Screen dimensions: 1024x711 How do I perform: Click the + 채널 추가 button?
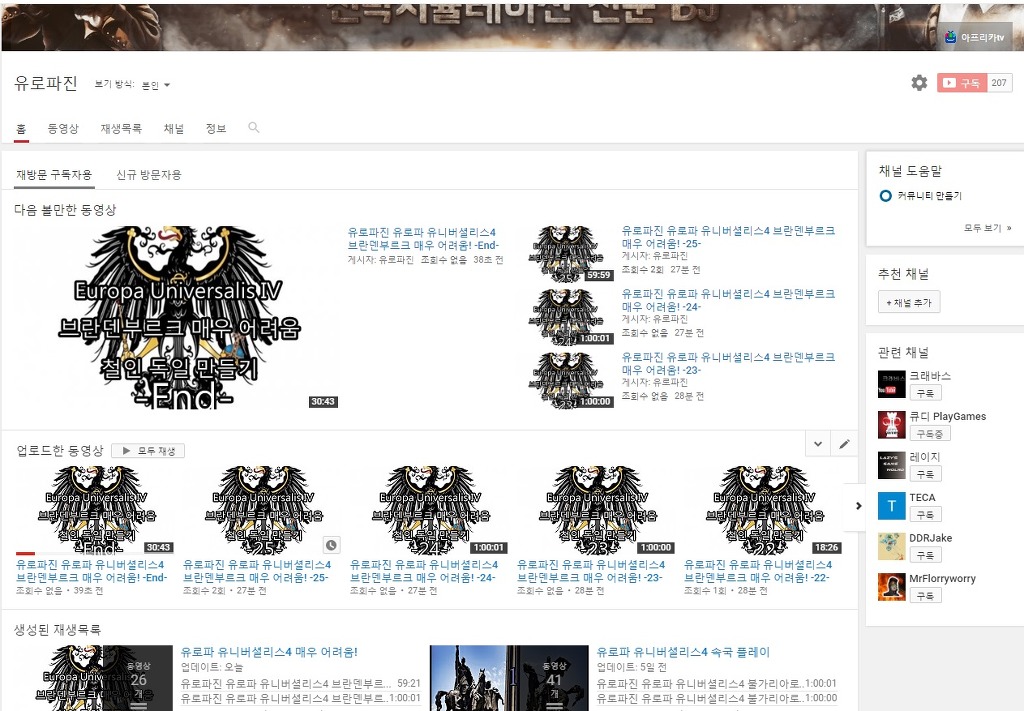[909, 302]
